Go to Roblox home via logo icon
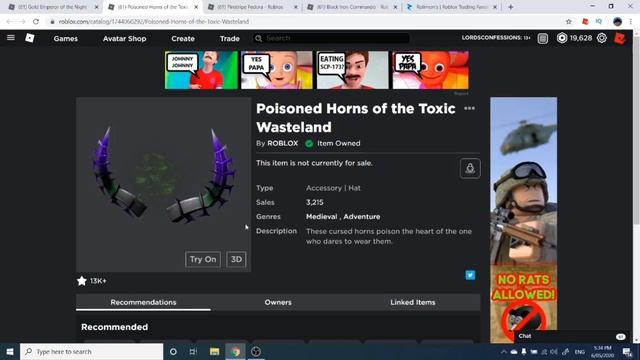The height and width of the screenshot is (360, 640). pyautogui.click(x=30, y=38)
